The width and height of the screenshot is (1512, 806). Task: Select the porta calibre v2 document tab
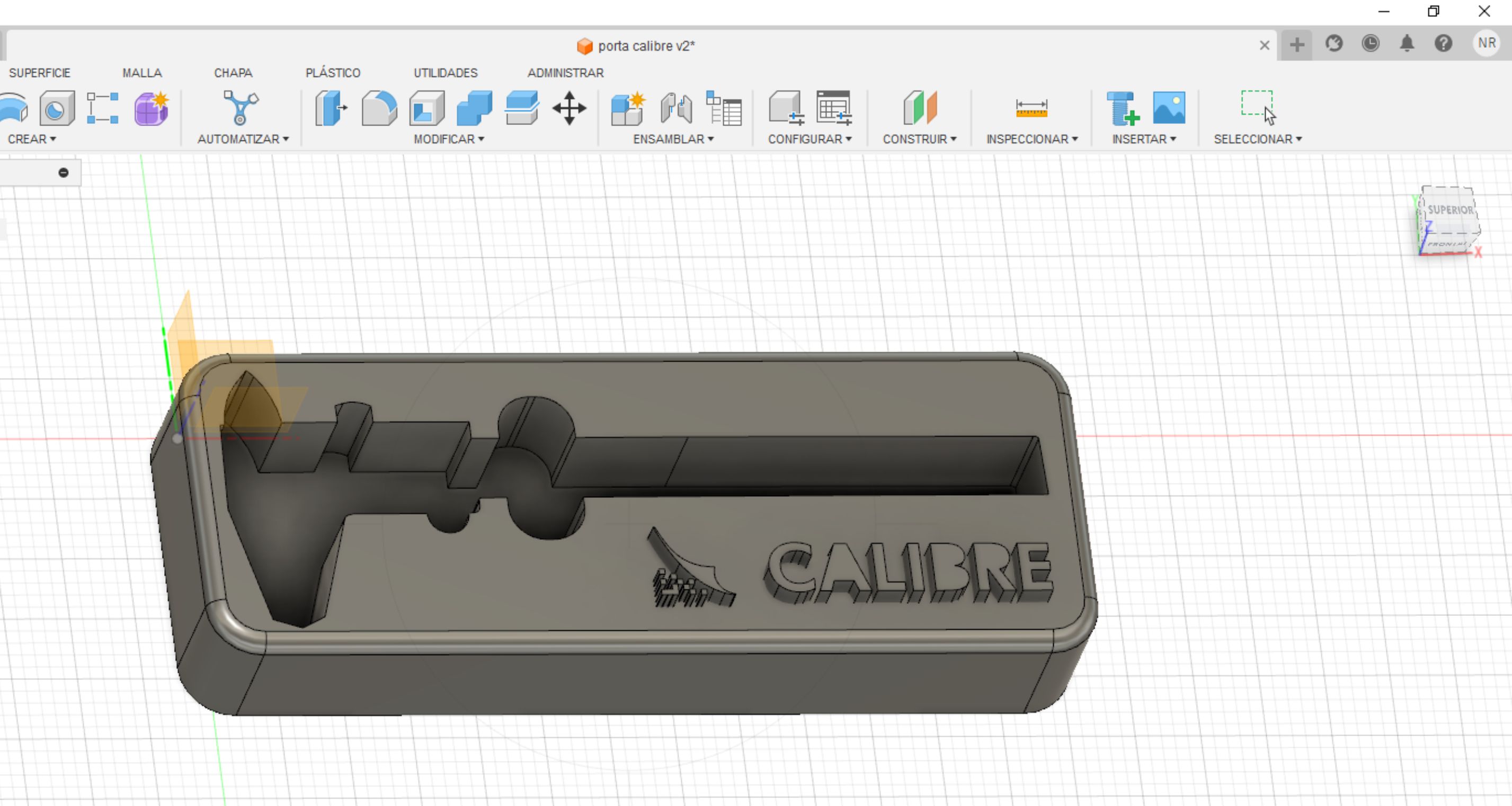[x=636, y=46]
